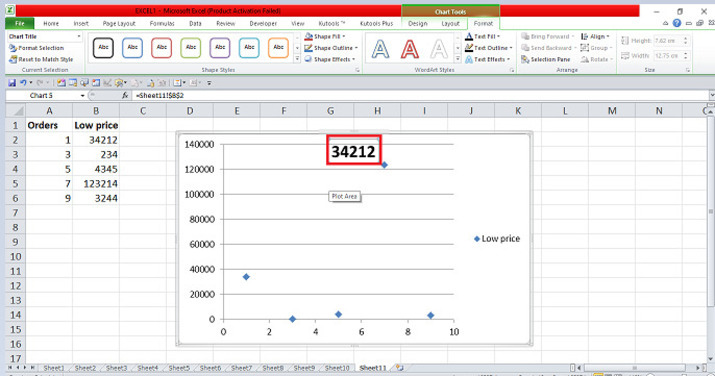The image size is (715, 376).
Task: Click the Size group dialog launcher
Action: click(688, 70)
